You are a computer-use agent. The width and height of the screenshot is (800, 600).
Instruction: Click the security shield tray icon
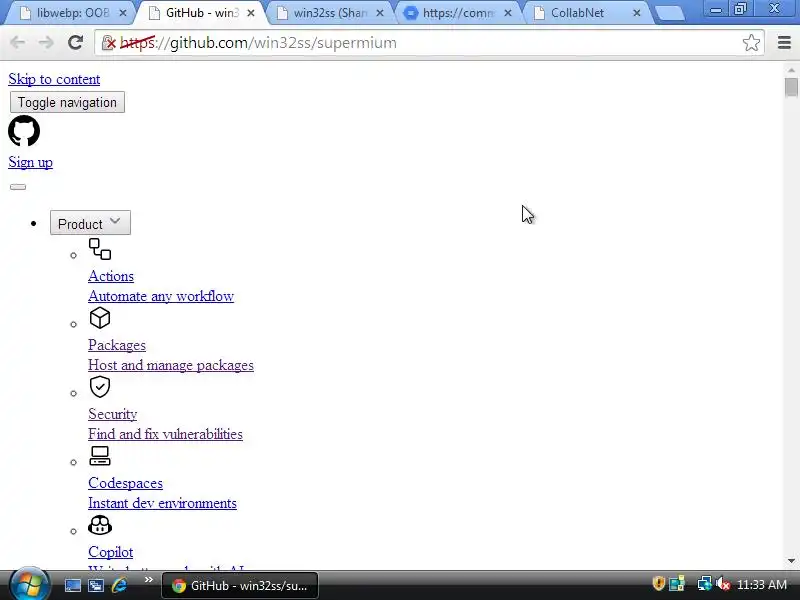659,584
